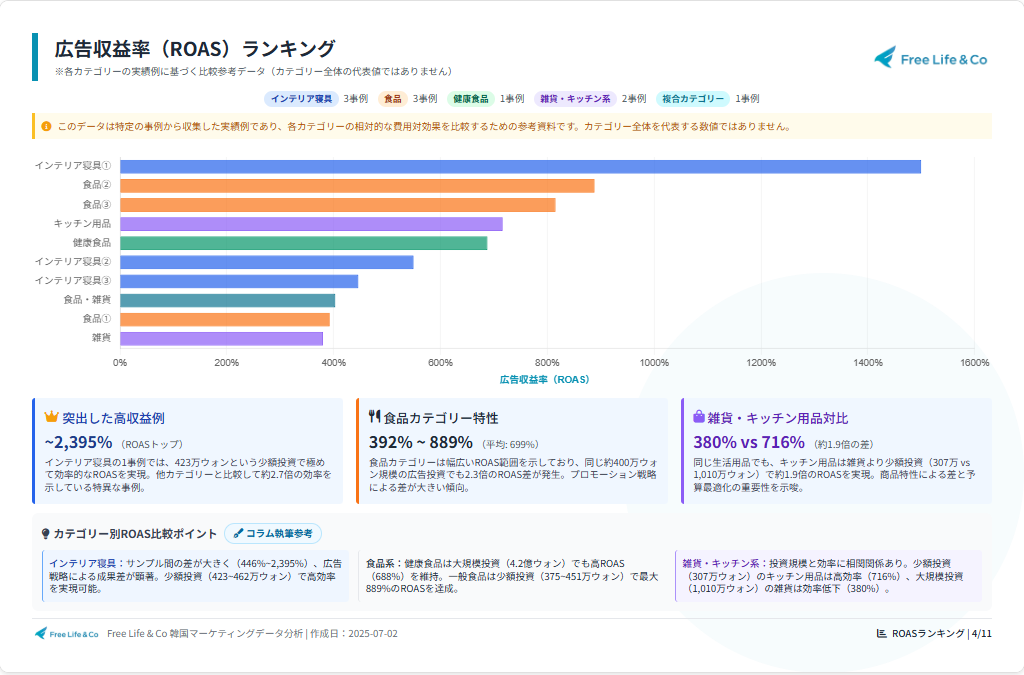This screenshot has width=1024, height=675.
Task: Select the 複合カテゴリー legend tag
Action: (692, 99)
